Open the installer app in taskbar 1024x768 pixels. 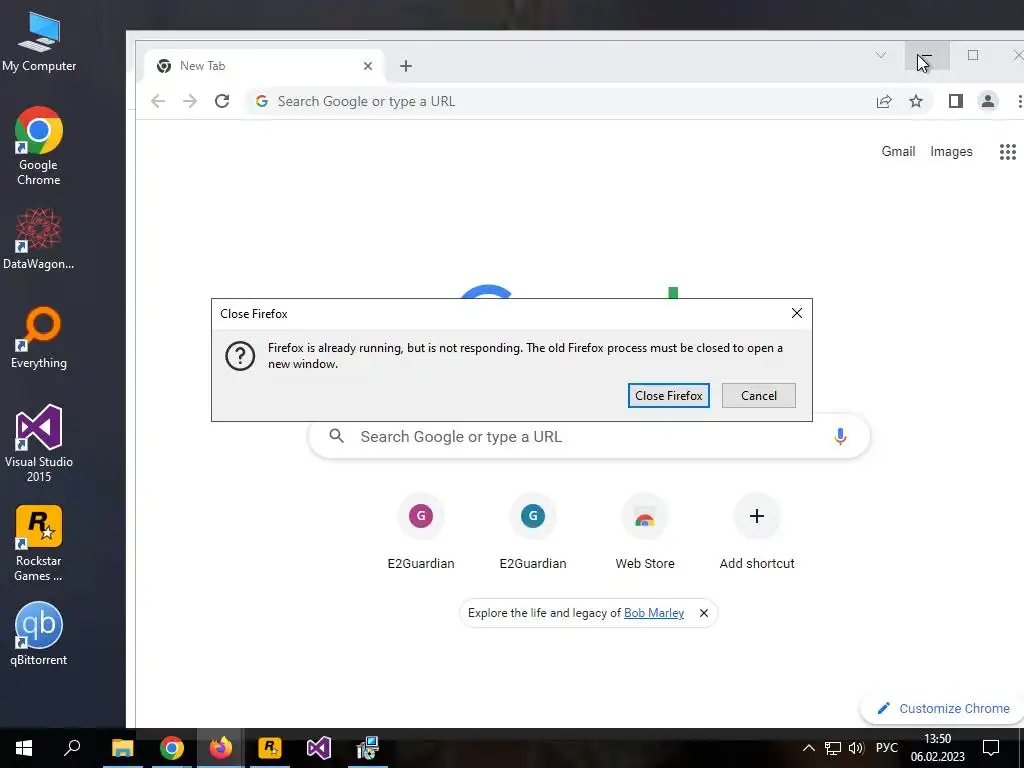368,748
